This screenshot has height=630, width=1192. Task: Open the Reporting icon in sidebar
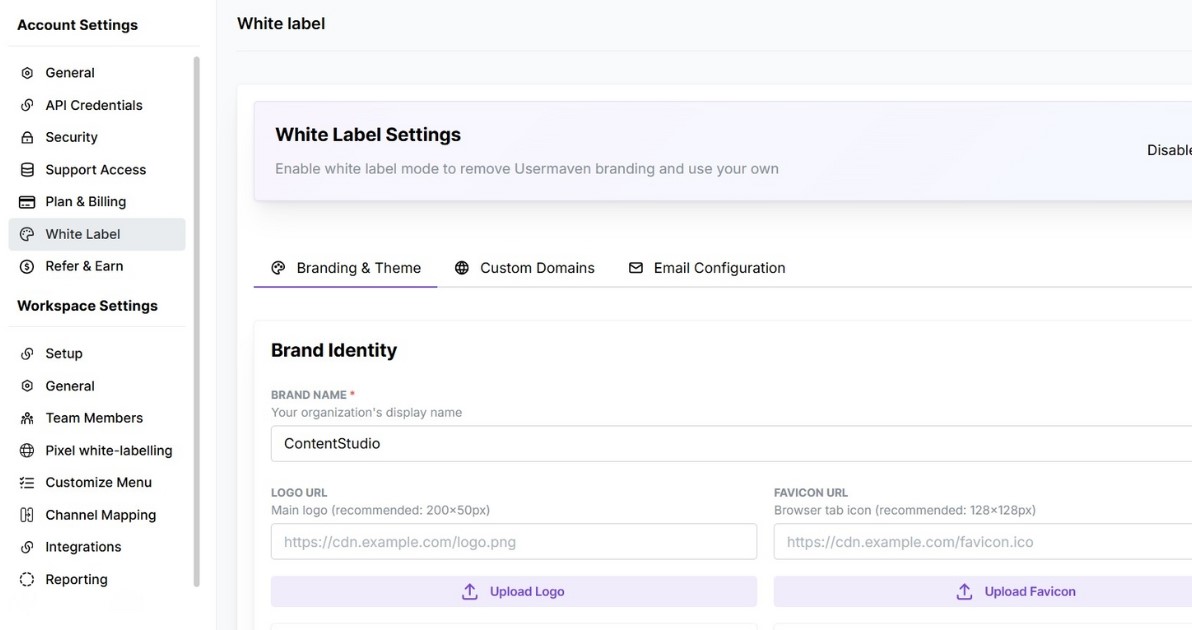click(25, 579)
